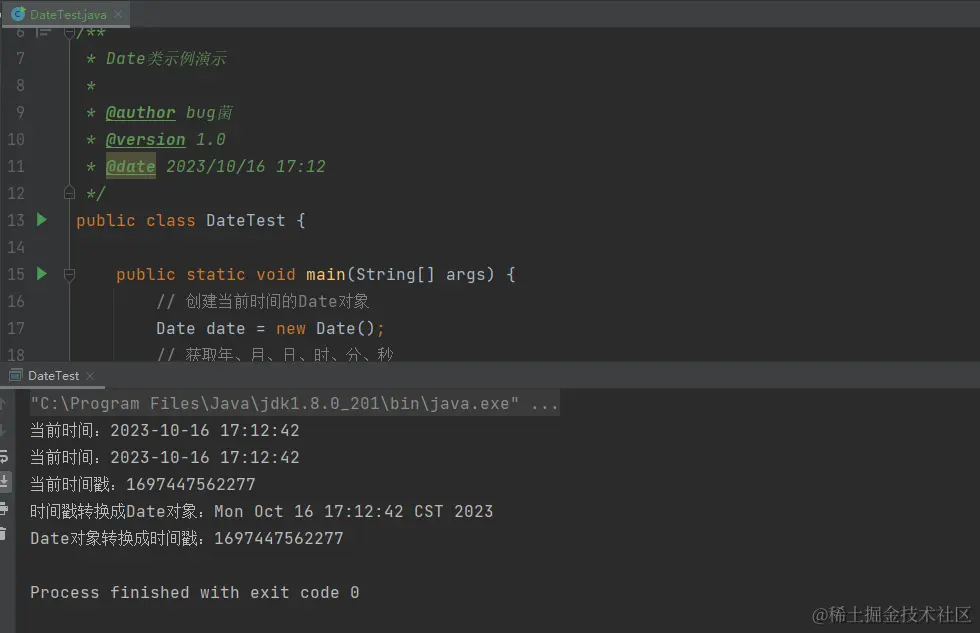Screen dimensions: 980x633
Task: Click '当前时间戳: 1697447562277' output line
Action: [x=142, y=484]
